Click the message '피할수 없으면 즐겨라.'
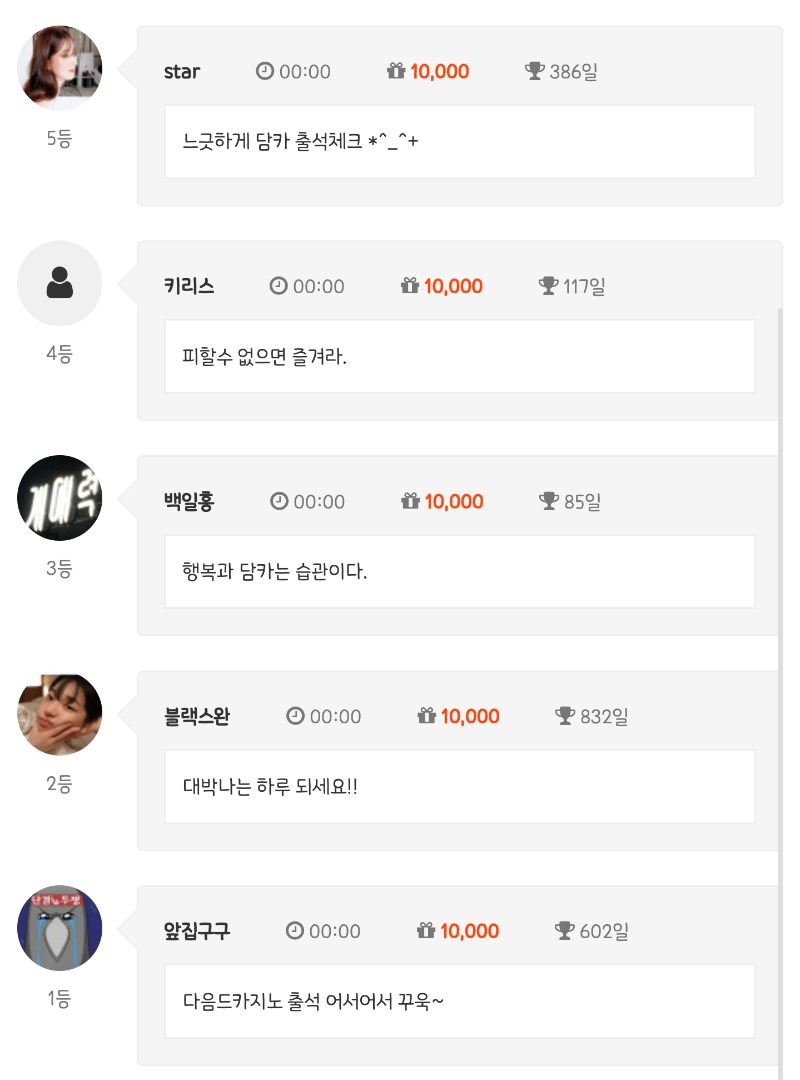The width and height of the screenshot is (800, 1080). [x=265, y=356]
